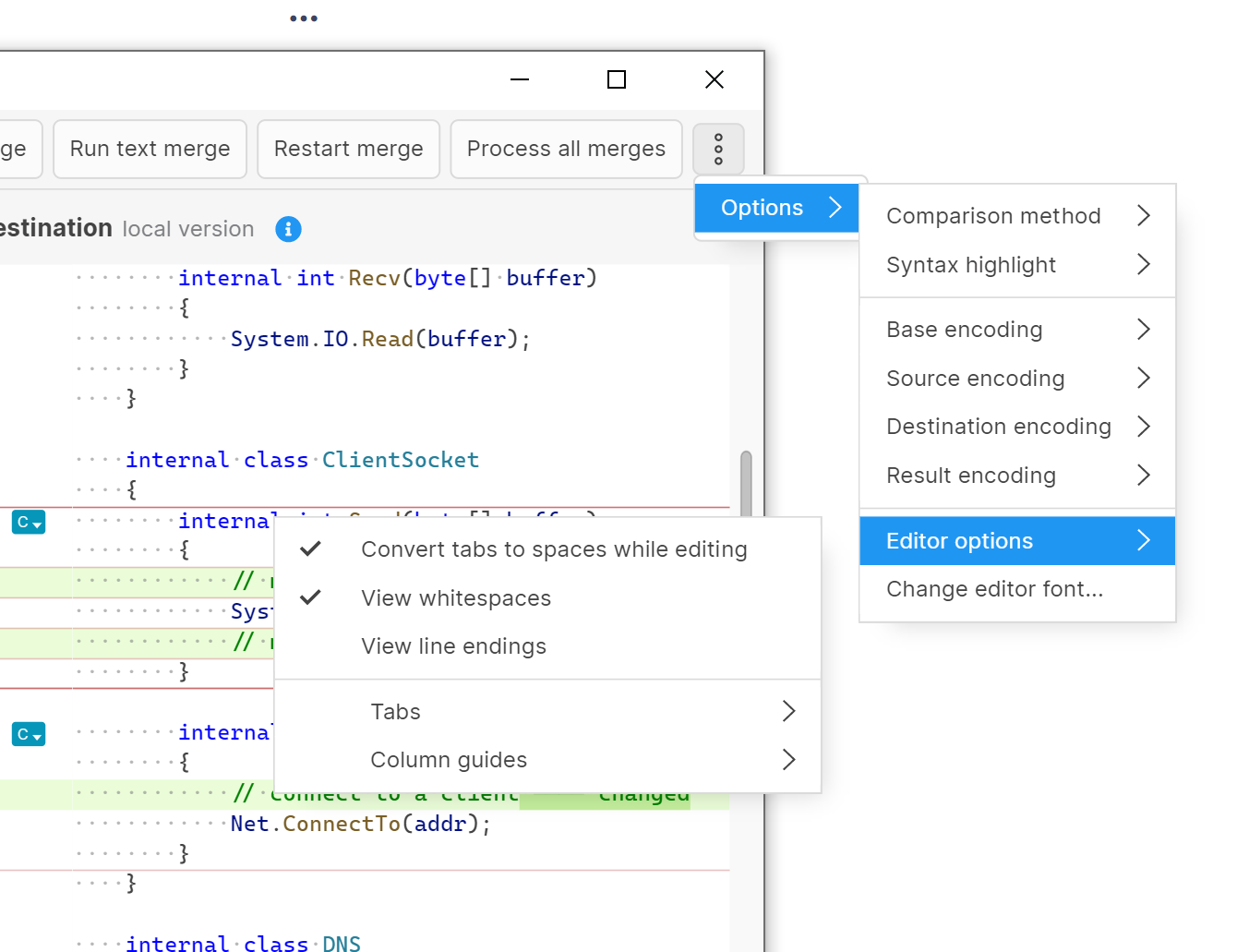Click the lower C conflict marker icon

[28, 734]
